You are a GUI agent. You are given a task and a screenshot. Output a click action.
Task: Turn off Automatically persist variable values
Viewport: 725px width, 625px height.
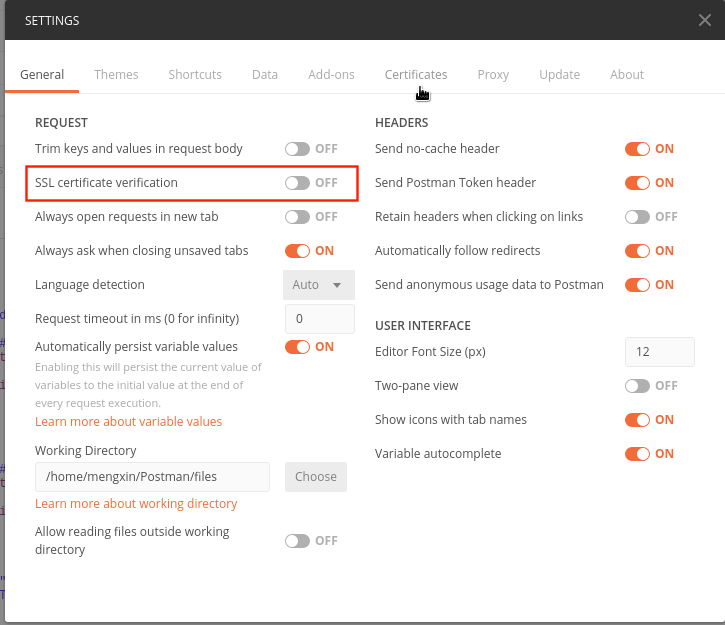click(x=297, y=347)
